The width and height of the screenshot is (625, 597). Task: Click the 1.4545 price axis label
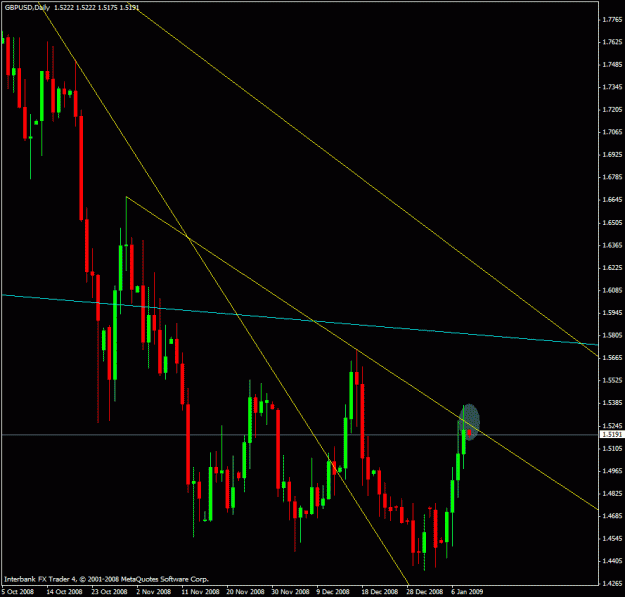pyautogui.click(x=612, y=538)
